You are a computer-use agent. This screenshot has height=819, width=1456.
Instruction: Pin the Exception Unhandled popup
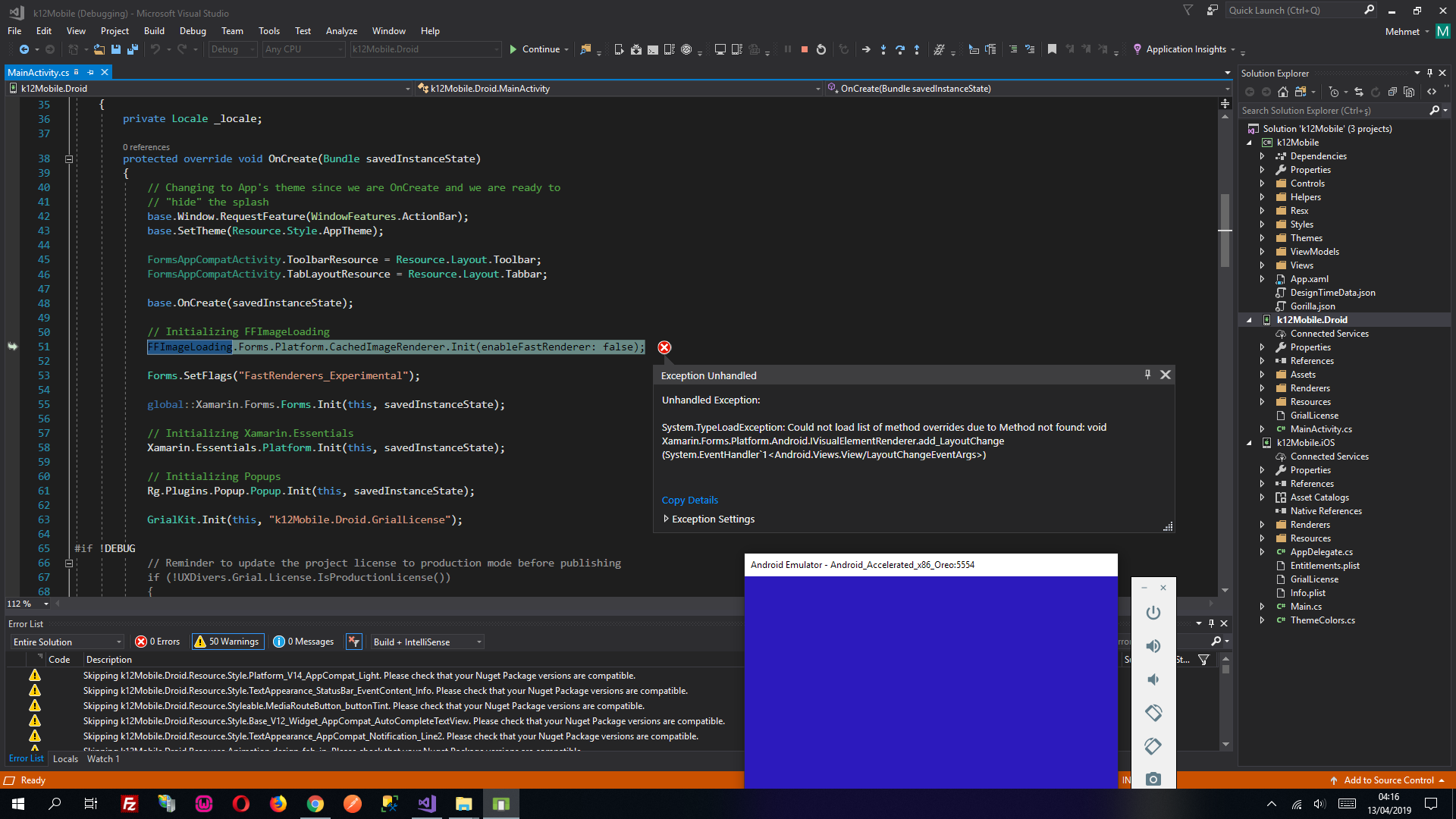[x=1147, y=375]
